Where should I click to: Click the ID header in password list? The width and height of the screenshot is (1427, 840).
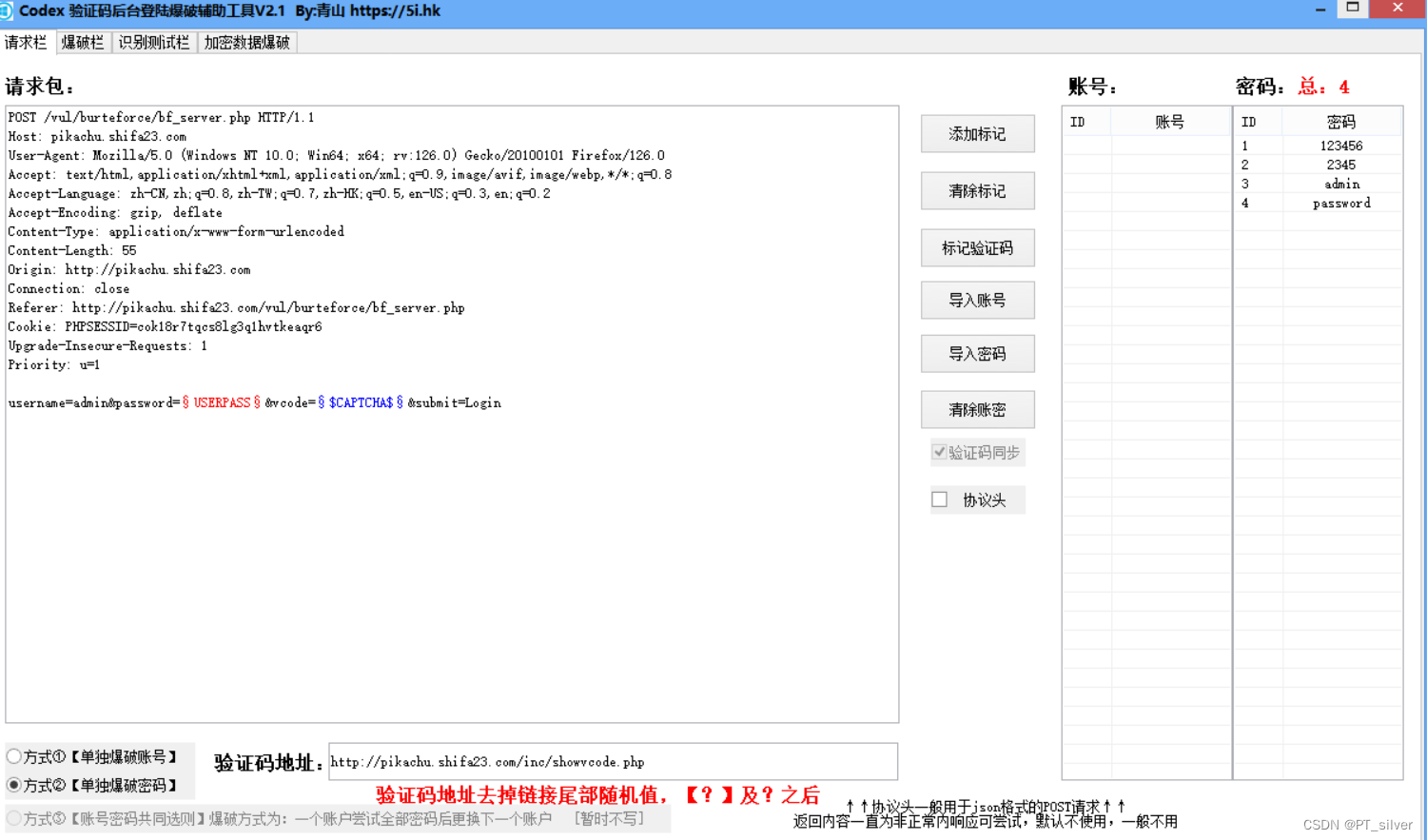[x=1258, y=122]
